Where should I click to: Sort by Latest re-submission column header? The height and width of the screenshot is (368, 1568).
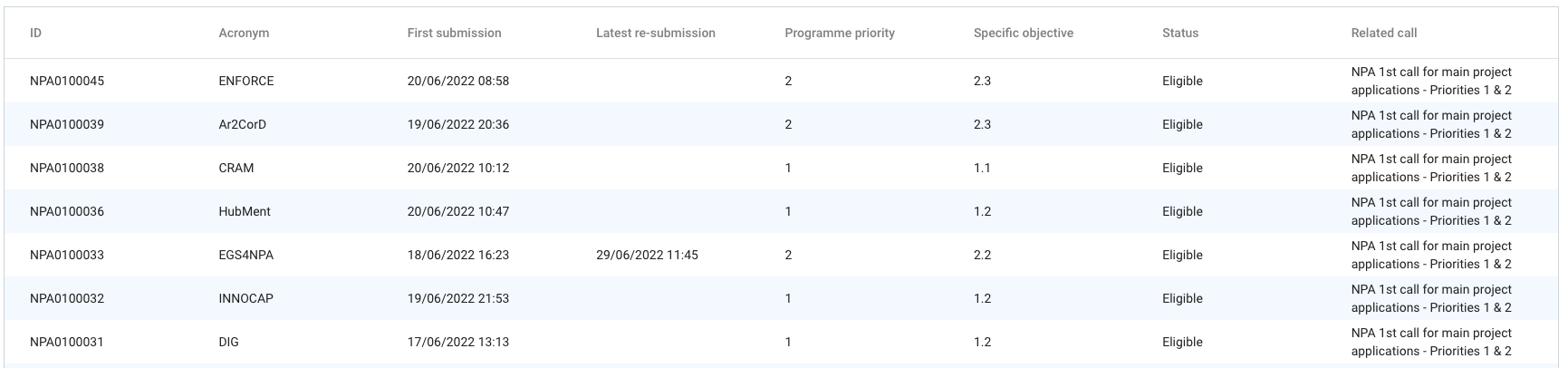tap(655, 33)
